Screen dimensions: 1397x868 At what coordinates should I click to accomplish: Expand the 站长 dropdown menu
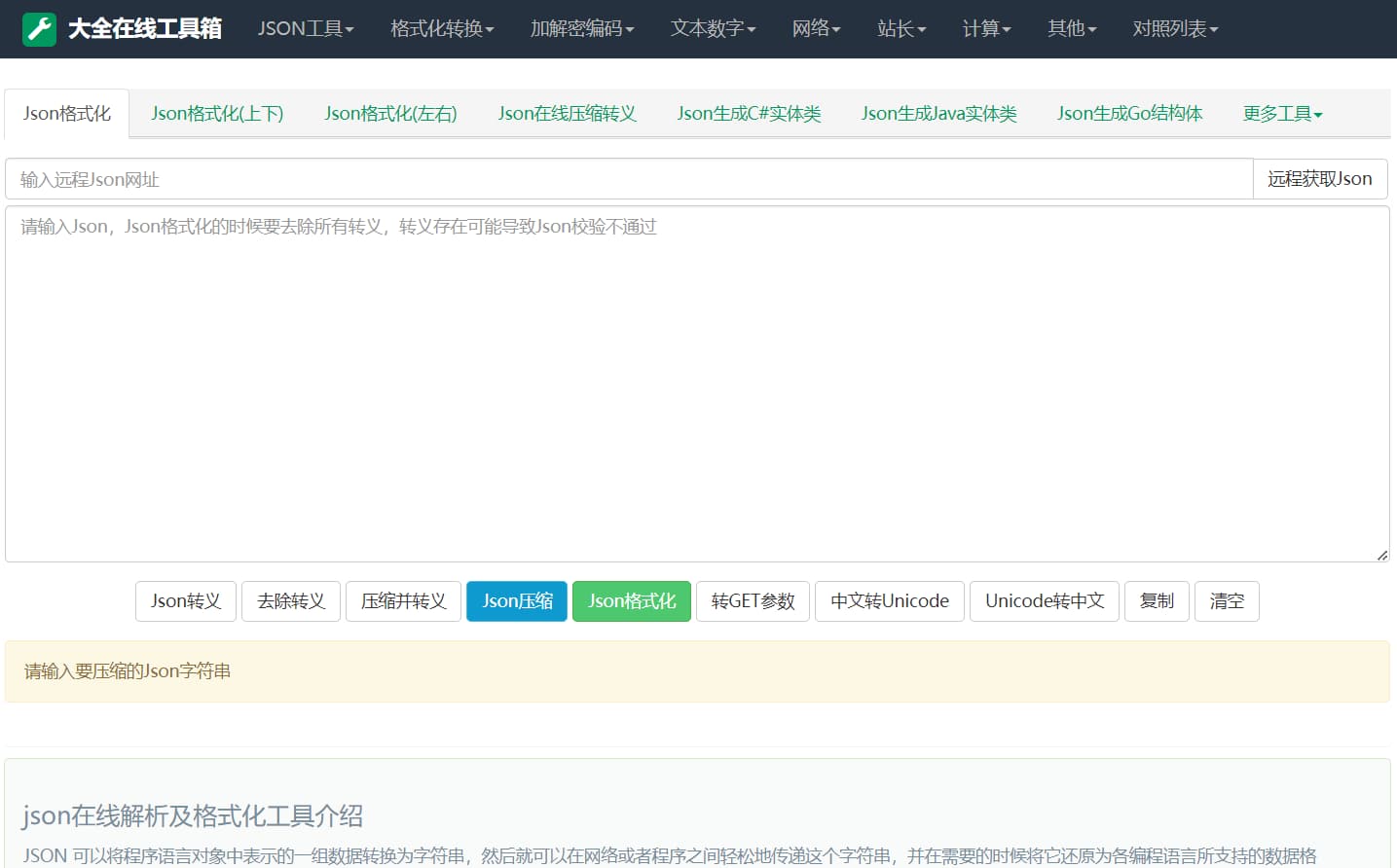[901, 29]
